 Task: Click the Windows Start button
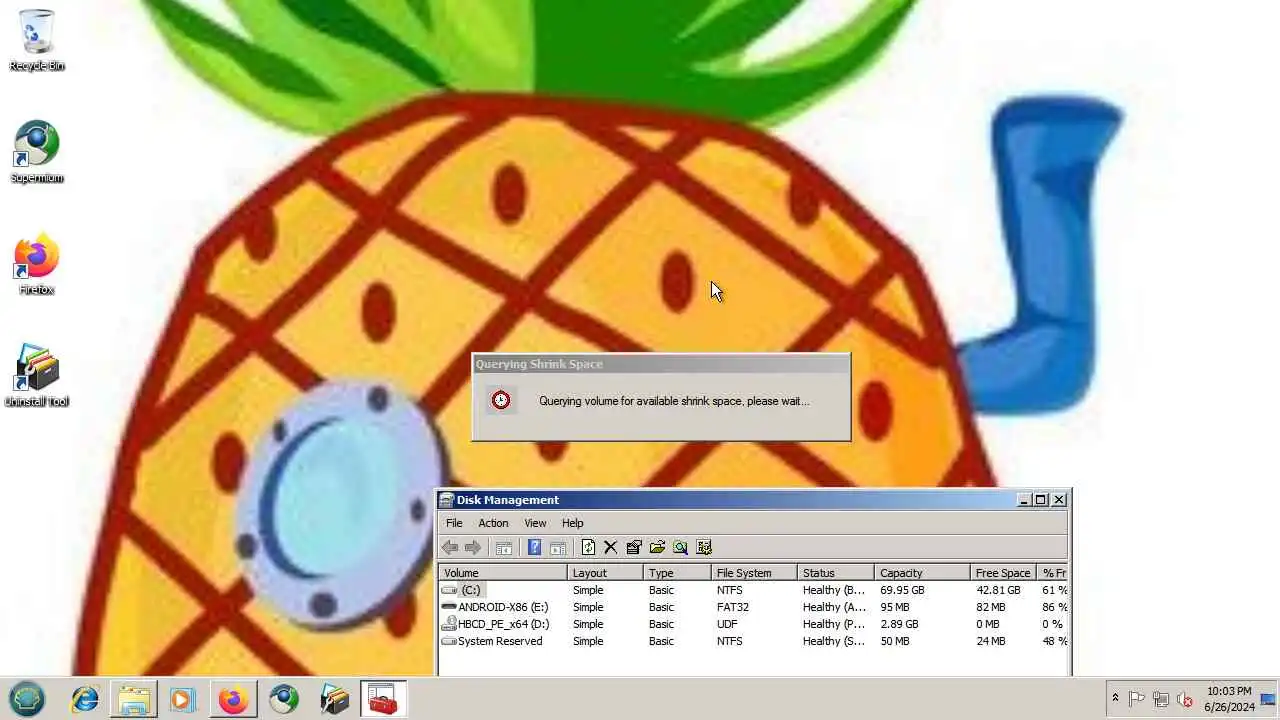(27, 699)
